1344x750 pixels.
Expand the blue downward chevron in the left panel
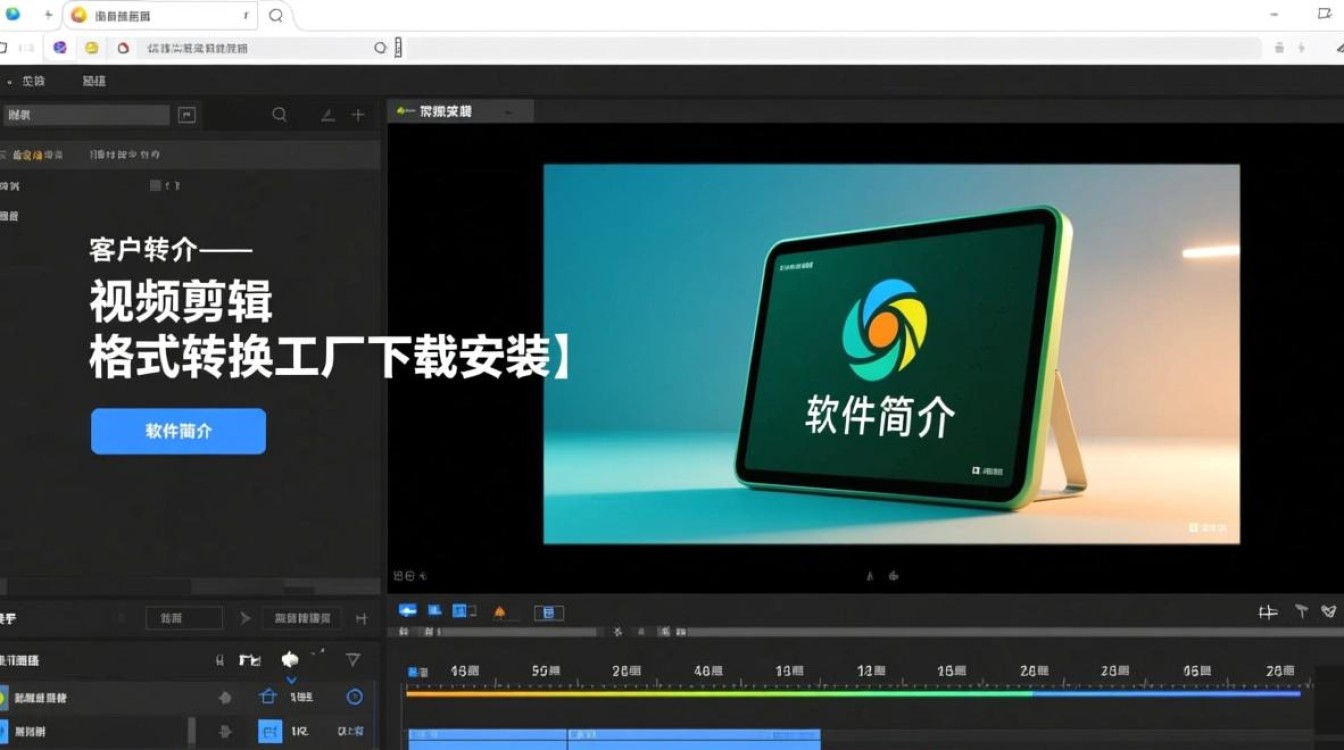290,679
